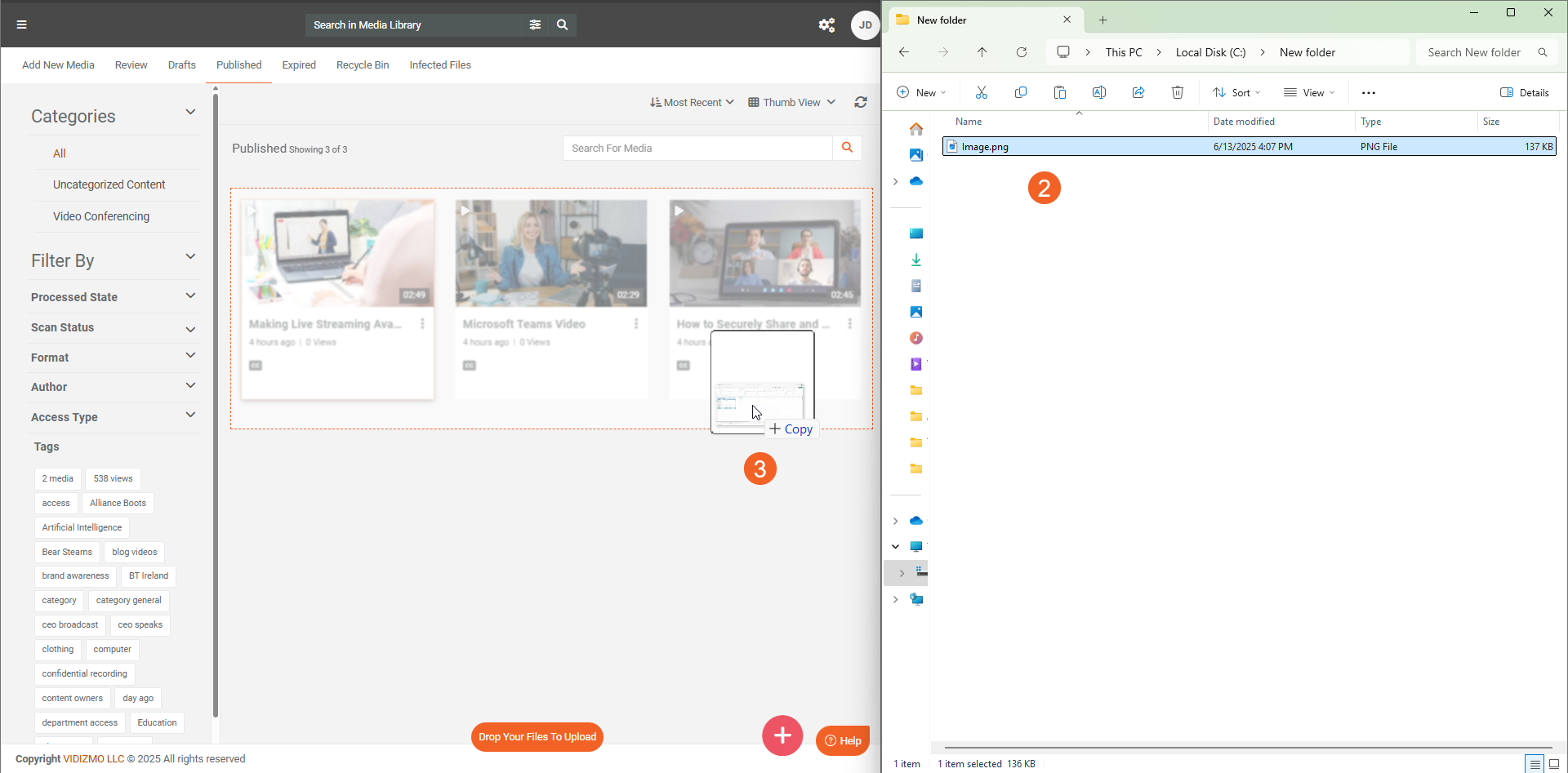Open the admin settings gears icon
This screenshot has height=773, width=1568.
click(826, 25)
